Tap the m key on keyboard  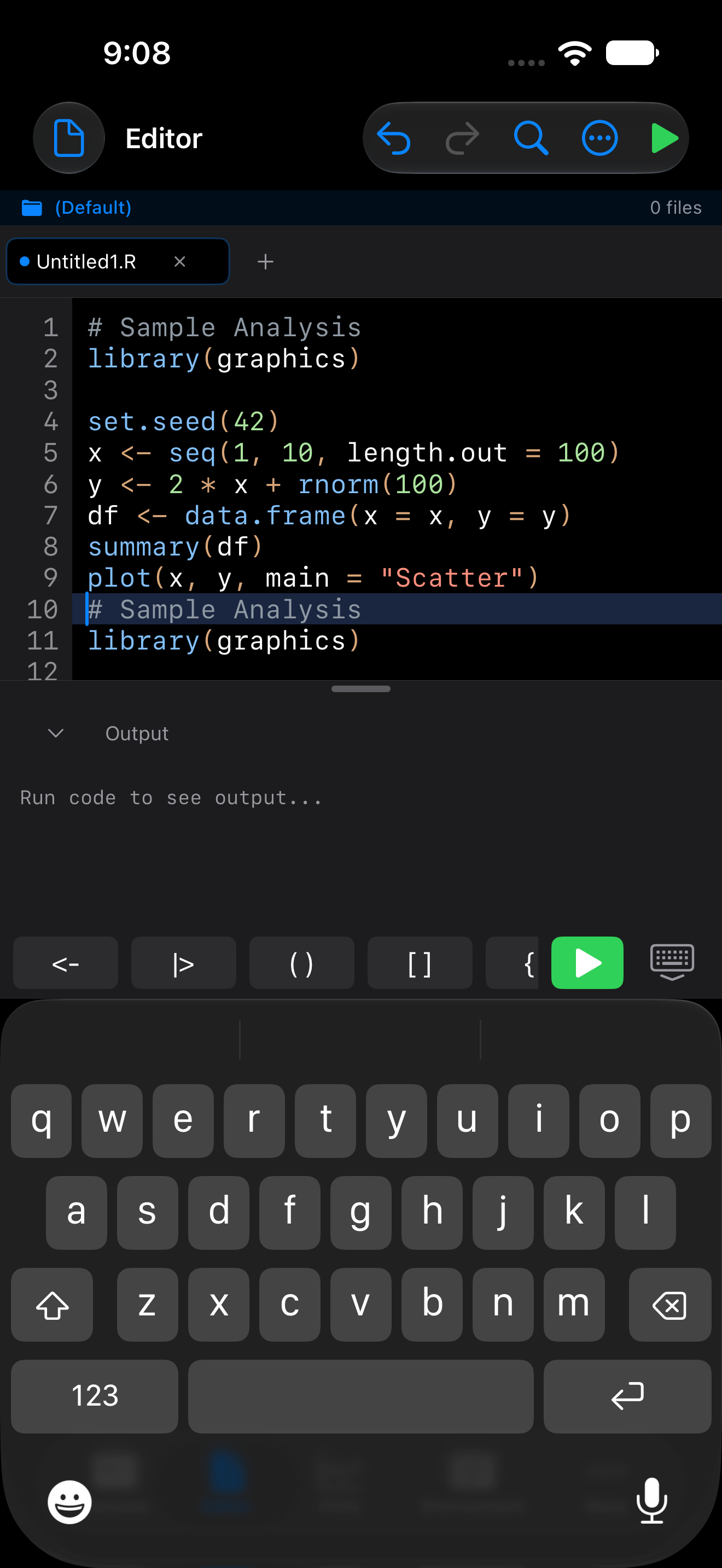(x=574, y=1304)
